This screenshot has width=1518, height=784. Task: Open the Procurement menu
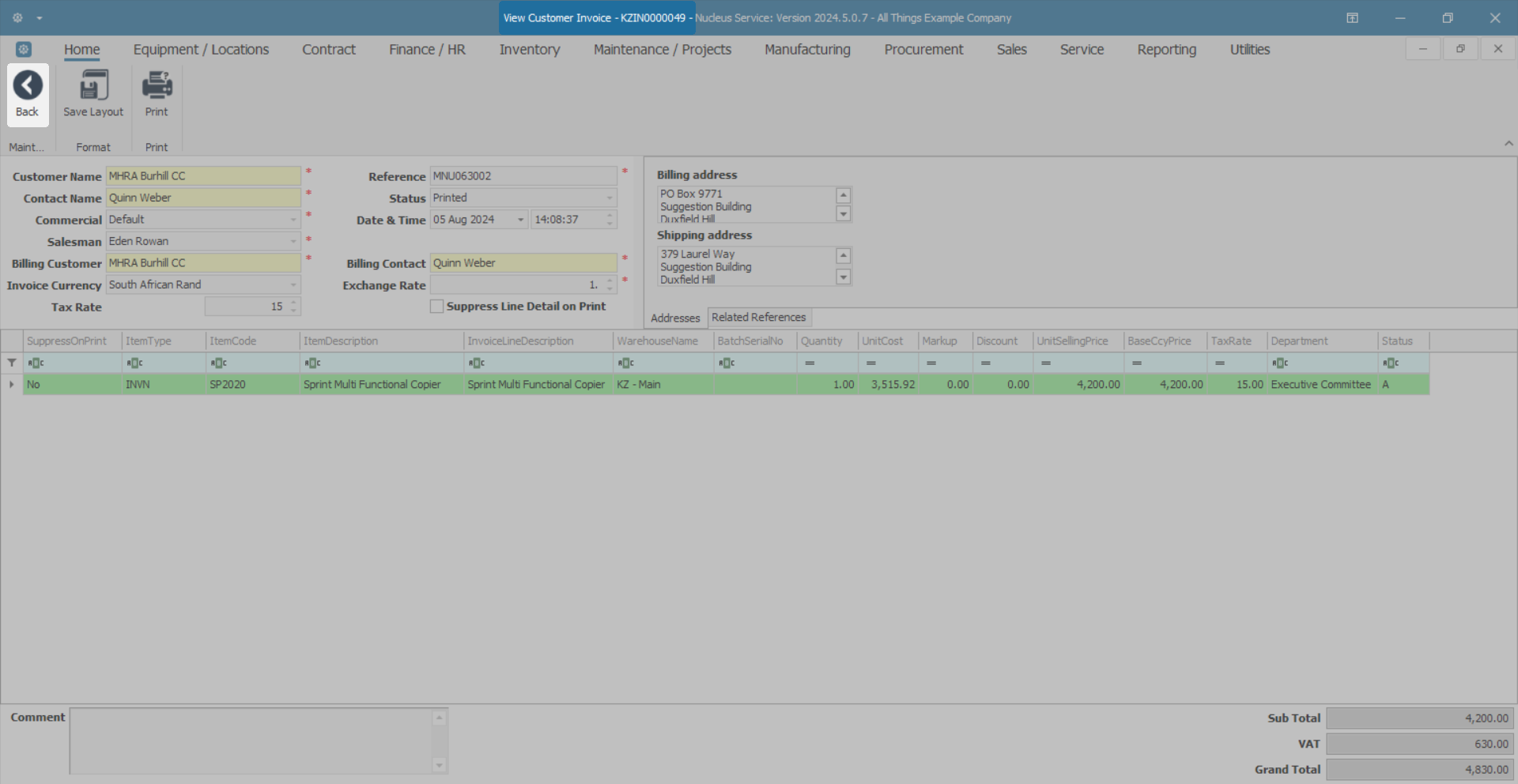click(923, 50)
